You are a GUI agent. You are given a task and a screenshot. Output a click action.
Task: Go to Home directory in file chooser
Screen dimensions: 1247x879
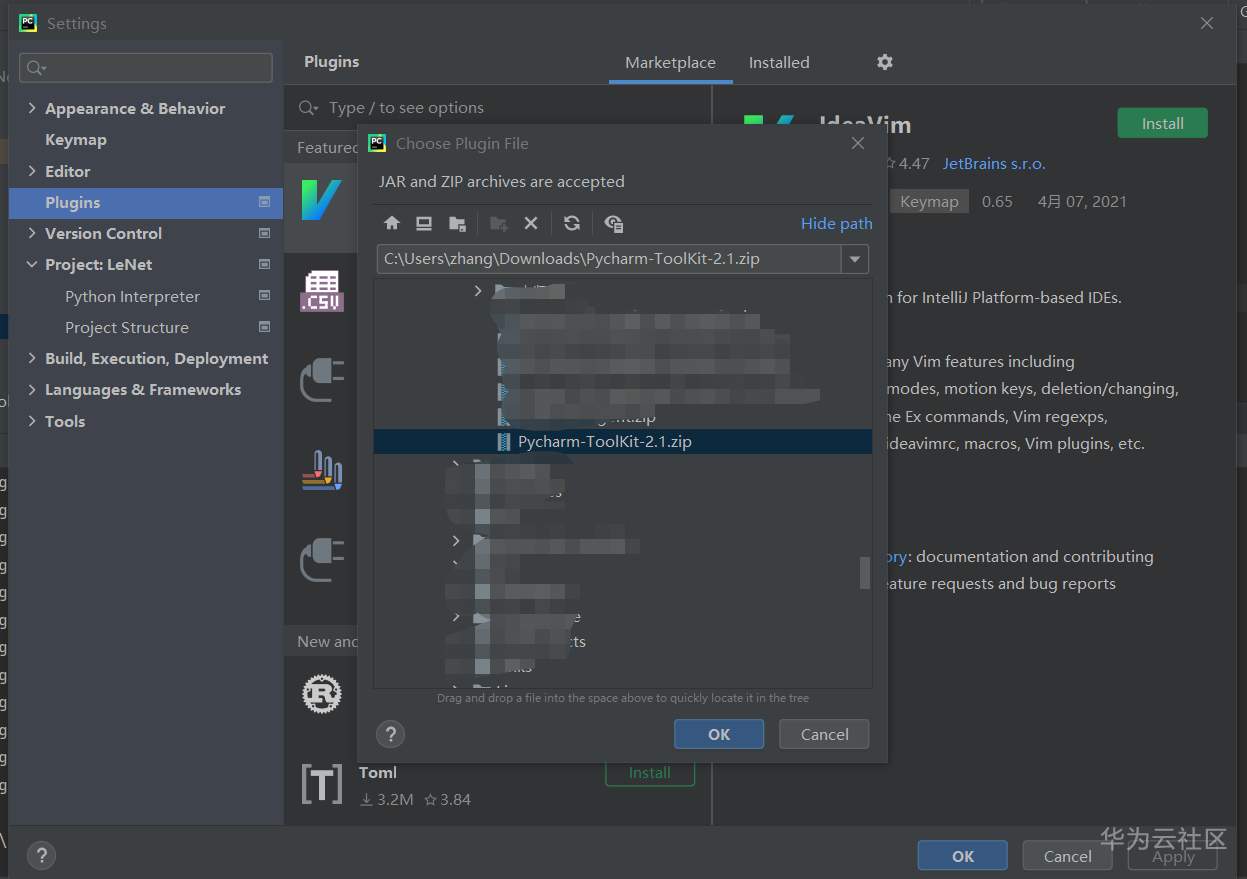click(392, 223)
